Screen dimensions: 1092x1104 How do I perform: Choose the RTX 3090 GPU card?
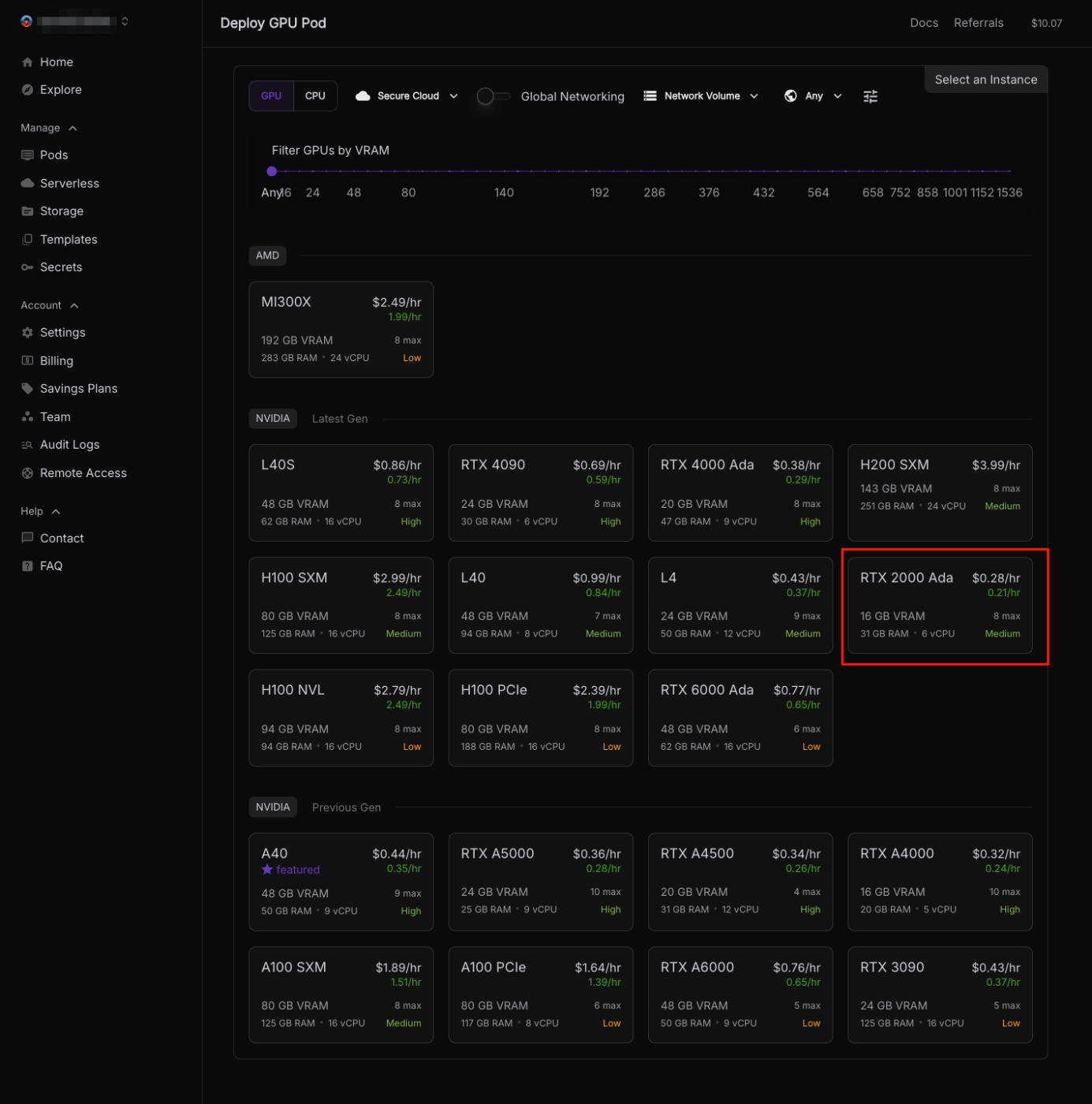tap(940, 995)
